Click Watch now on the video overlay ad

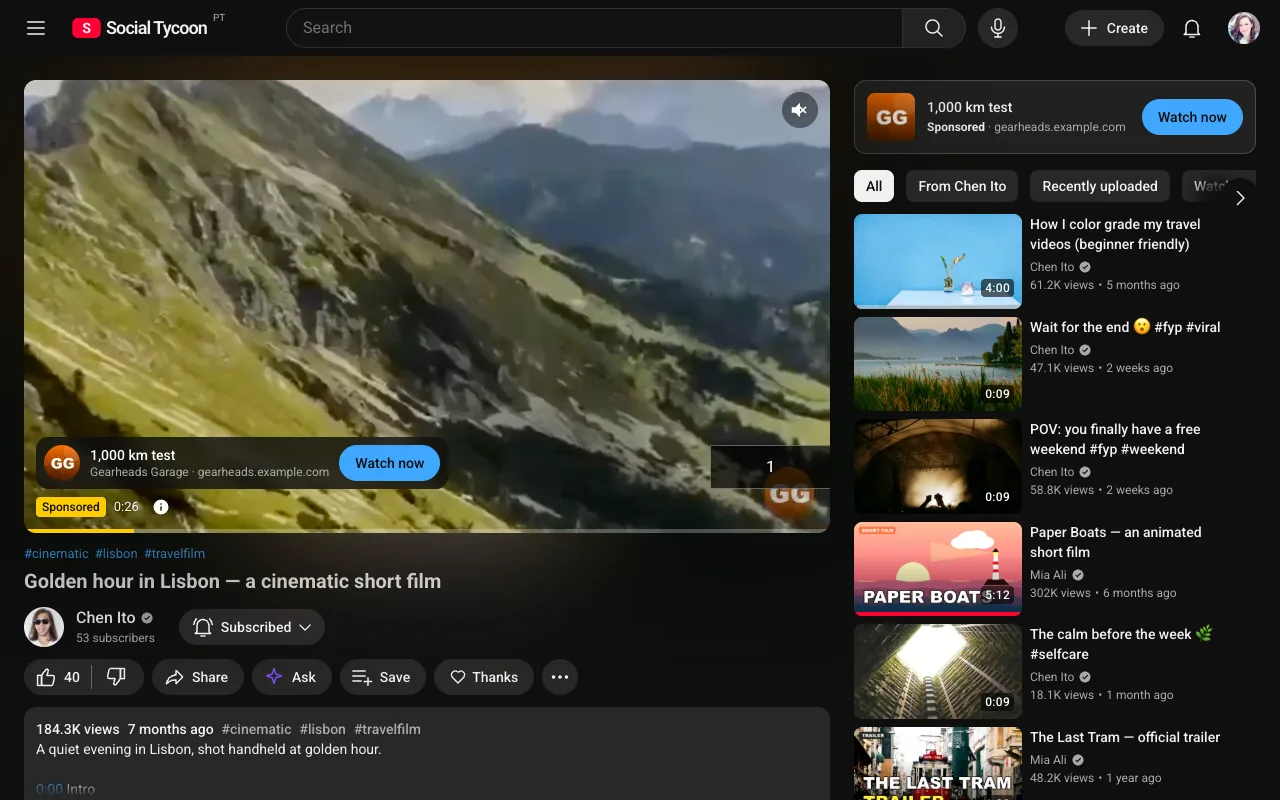(390, 463)
